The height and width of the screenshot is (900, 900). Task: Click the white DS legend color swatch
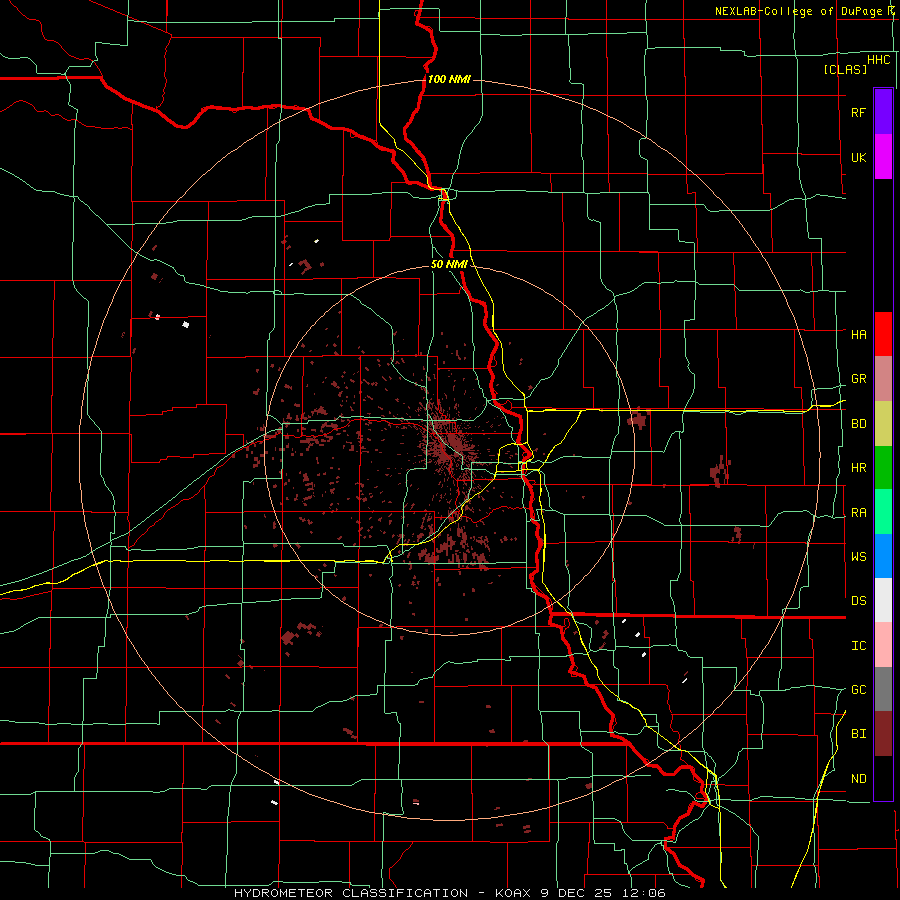883,600
